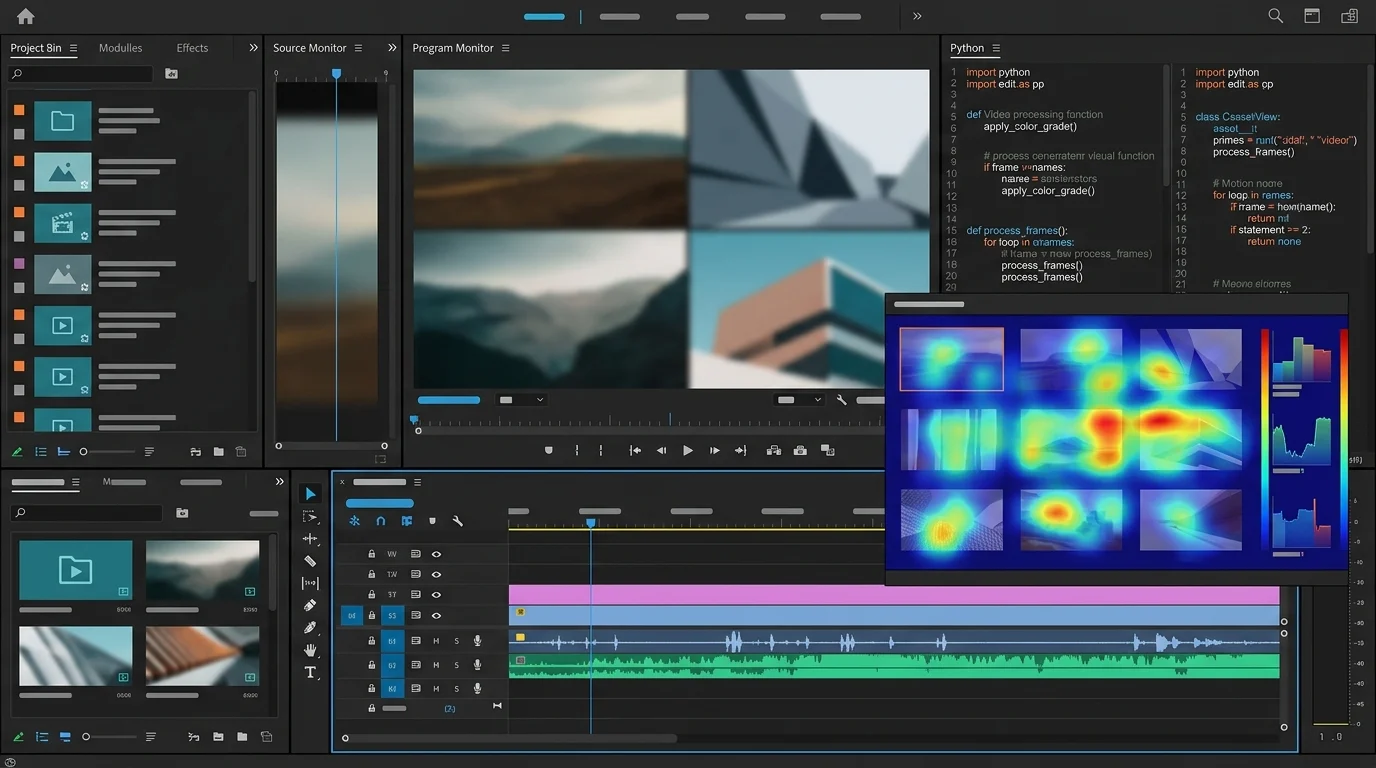Switch Project 8in panel to list view
Image resolution: width=1376 pixels, height=768 pixels.
click(x=41, y=452)
